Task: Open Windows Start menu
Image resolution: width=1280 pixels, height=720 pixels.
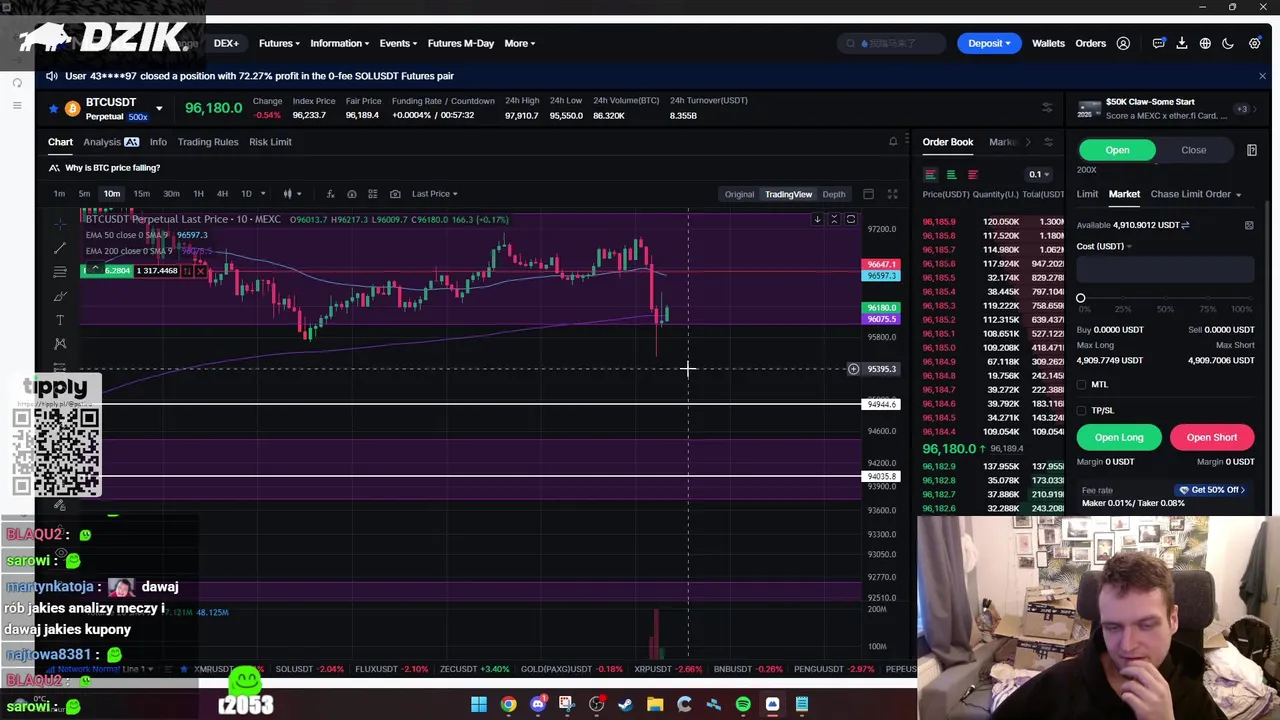Action: point(479,705)
